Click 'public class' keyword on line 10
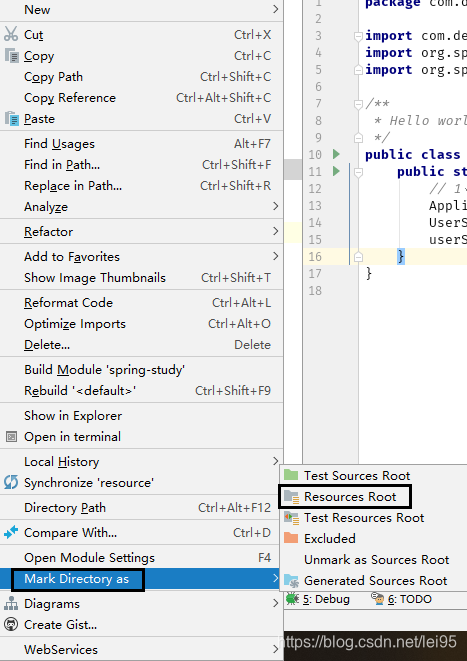The height and width of the screenshot is (661, 467). tap(413, 155)
